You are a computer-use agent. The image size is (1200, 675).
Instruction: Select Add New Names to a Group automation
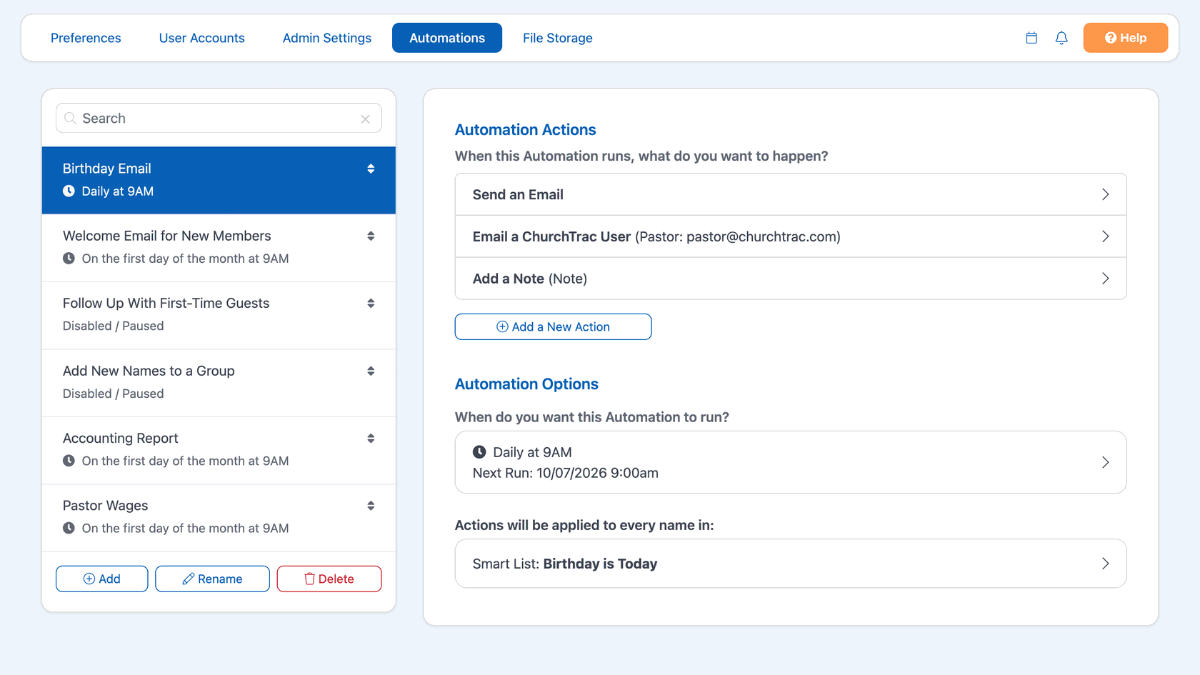click(x=219, y=382)
